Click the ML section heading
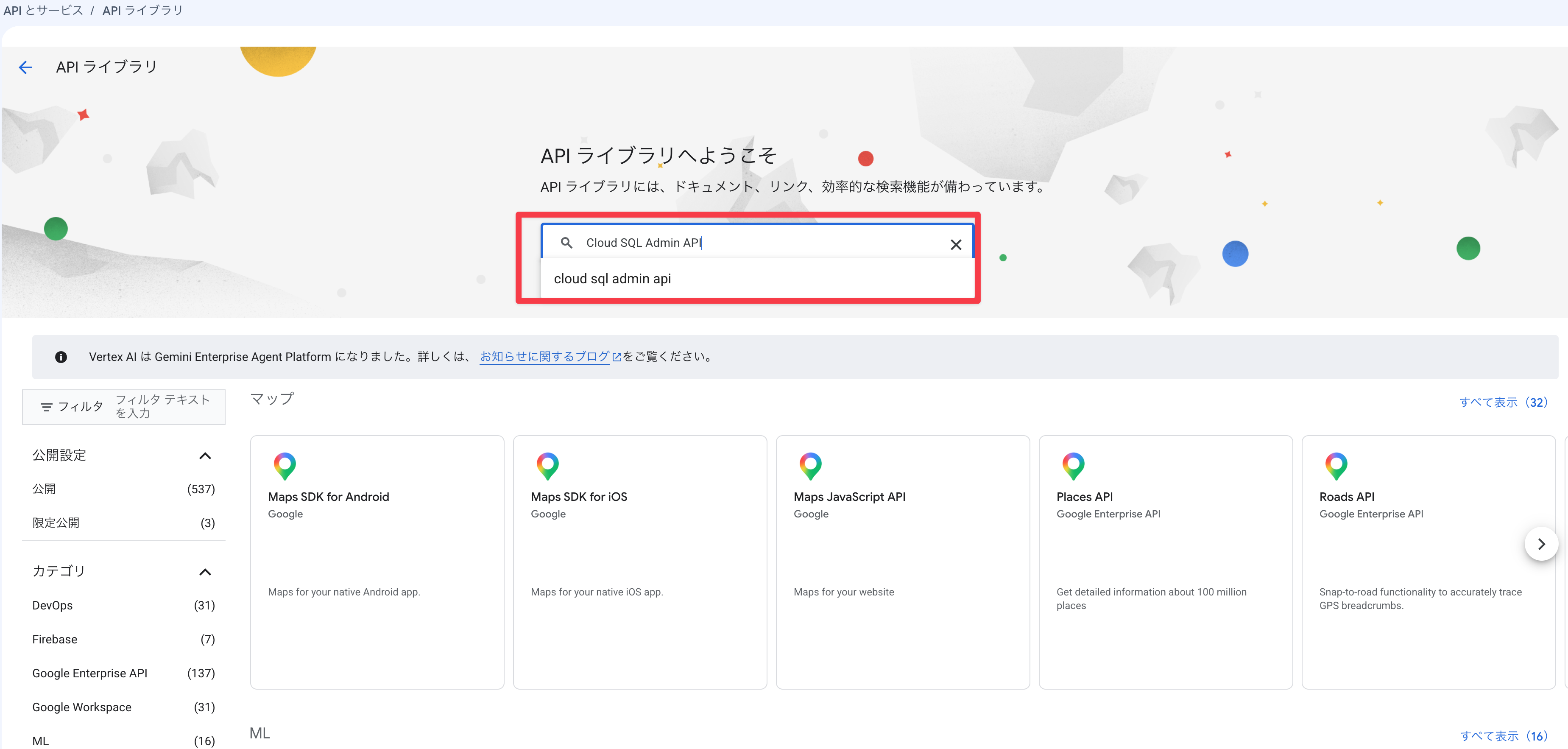 pyautogui.click(x=259, y=734)
